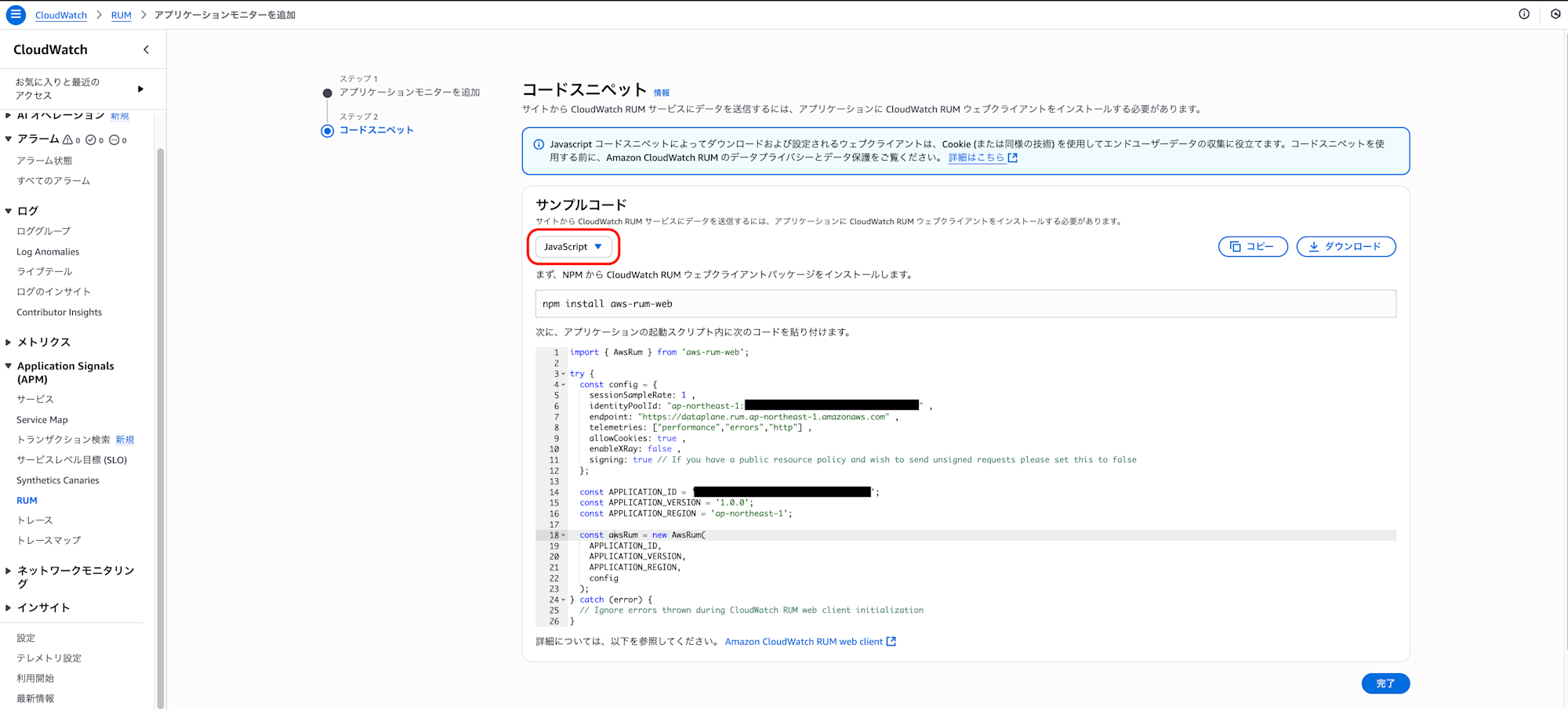Collapse the ログ section triangle
The width and height of the screenshot is (1568, 710).
[9, 211]
